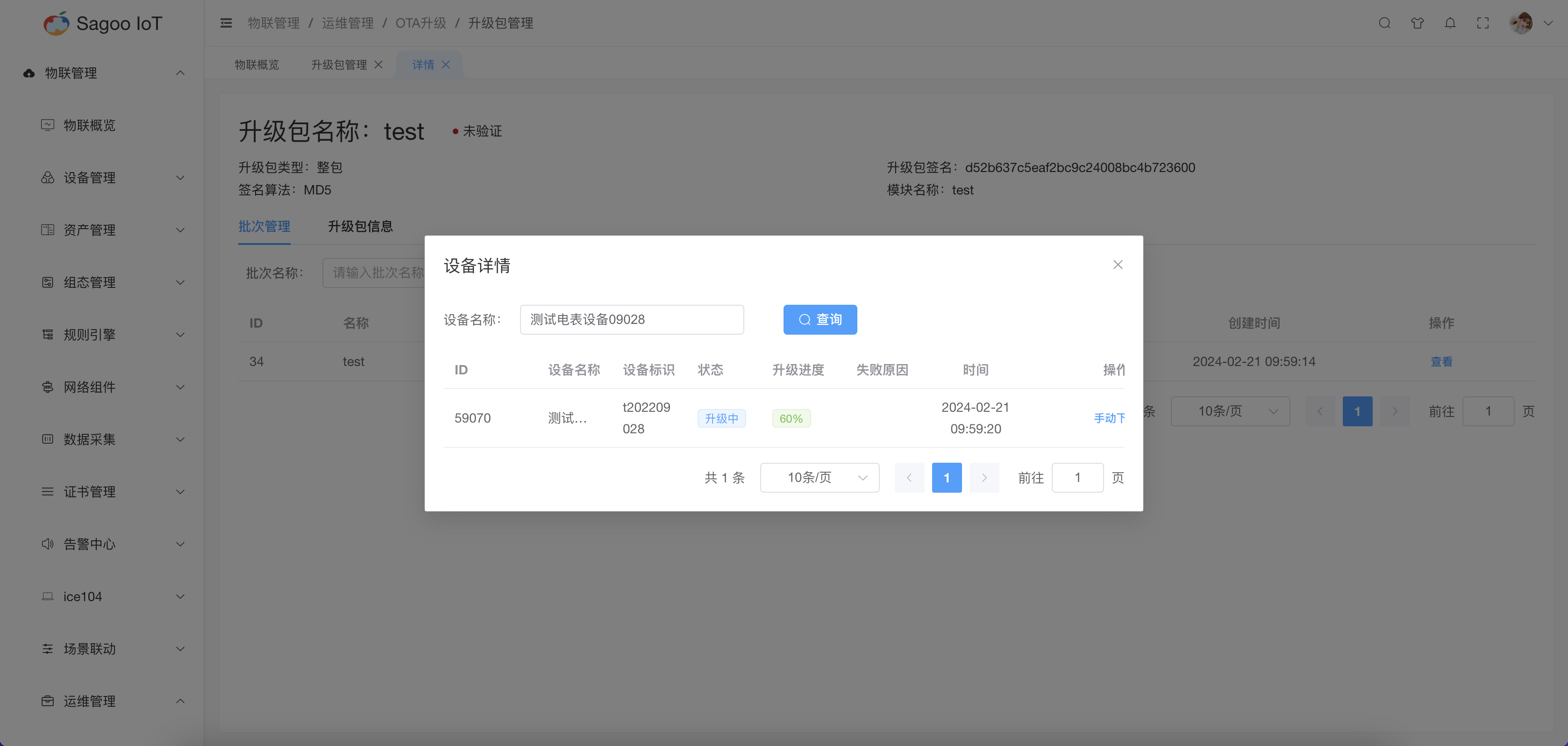Expand the 告警中心 menu chevron
This screenshot has height=746, width=1568.
[x=180, y=545]
